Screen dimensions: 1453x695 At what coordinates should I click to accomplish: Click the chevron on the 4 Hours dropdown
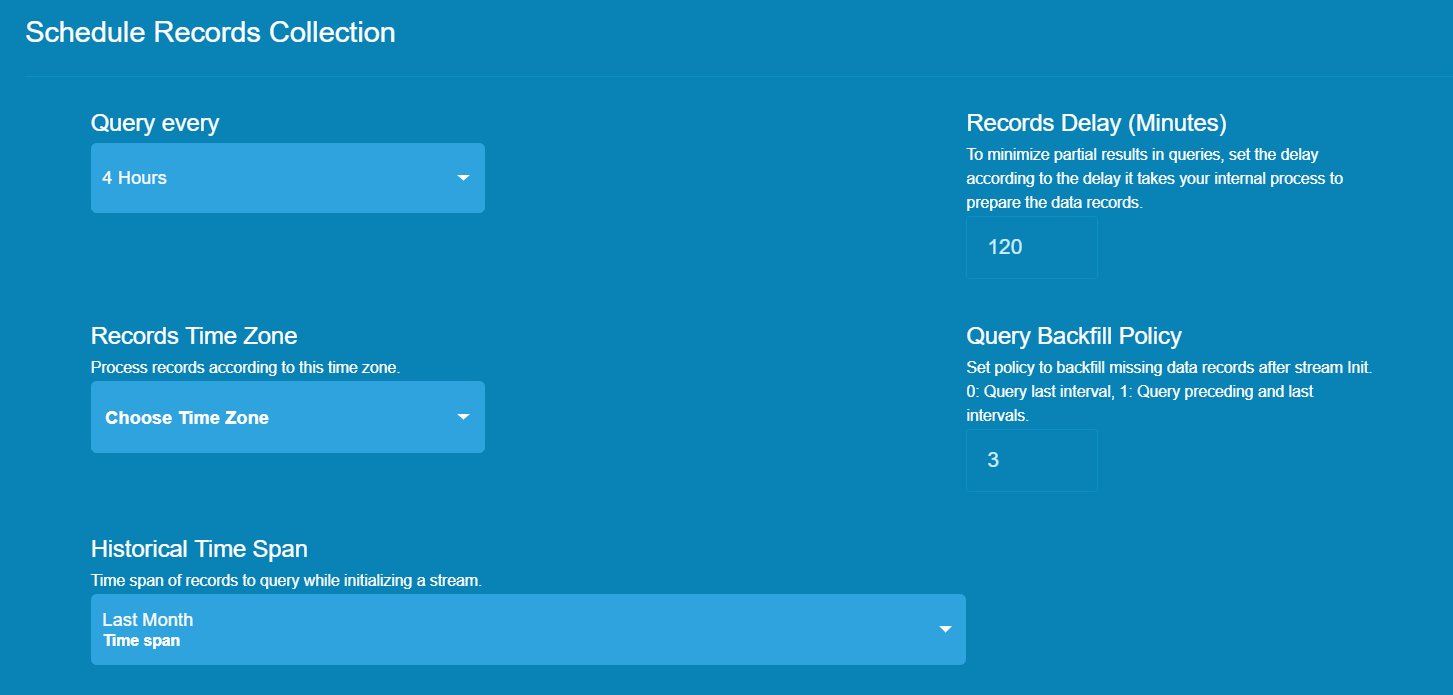click(x=463, y=177)
